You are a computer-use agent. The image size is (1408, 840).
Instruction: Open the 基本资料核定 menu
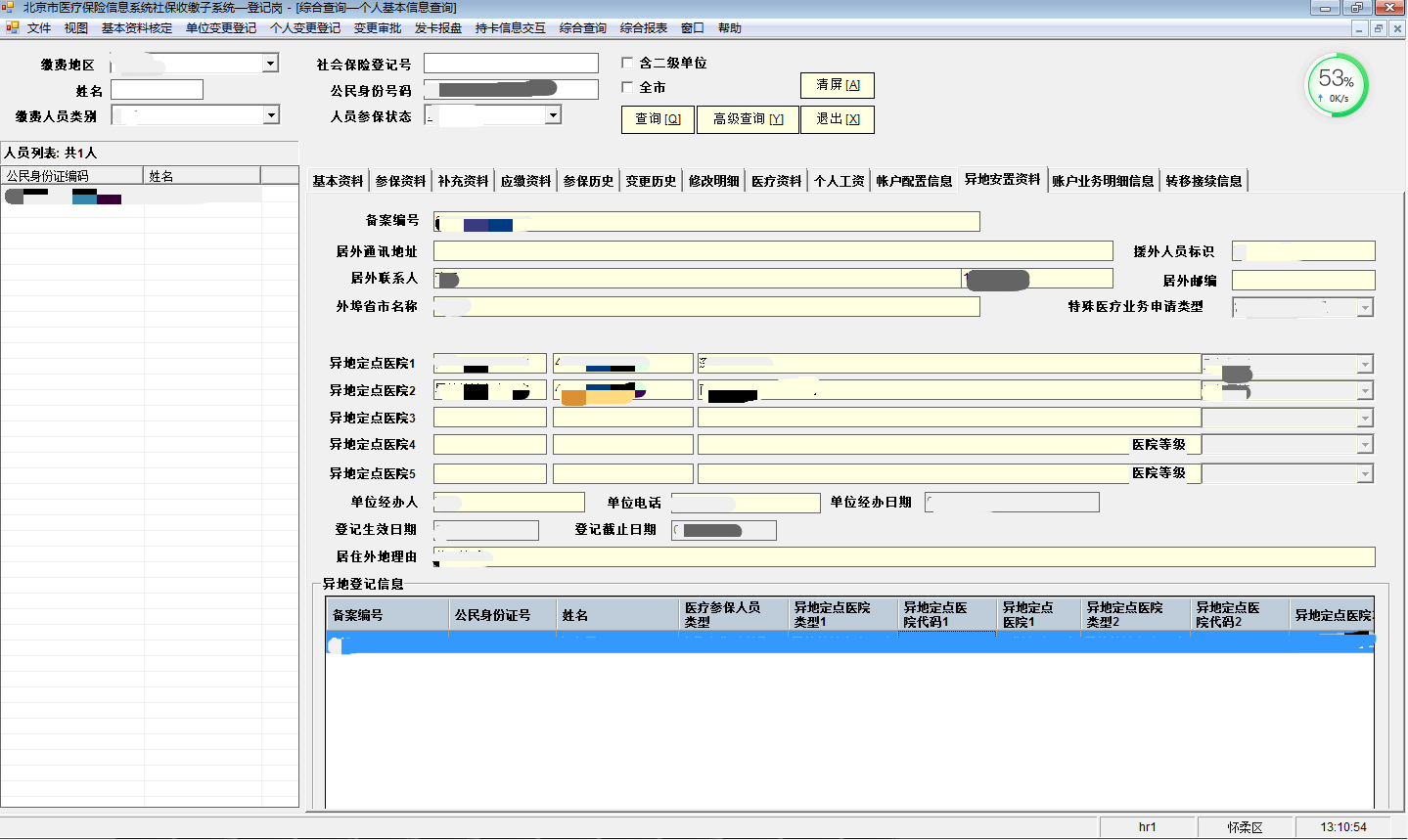point(137,28)
